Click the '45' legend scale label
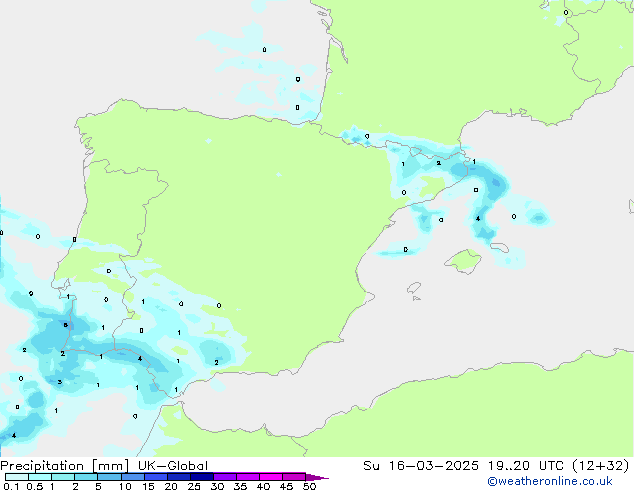The height and width of the screenshot is (490, 634). [286, 486]
